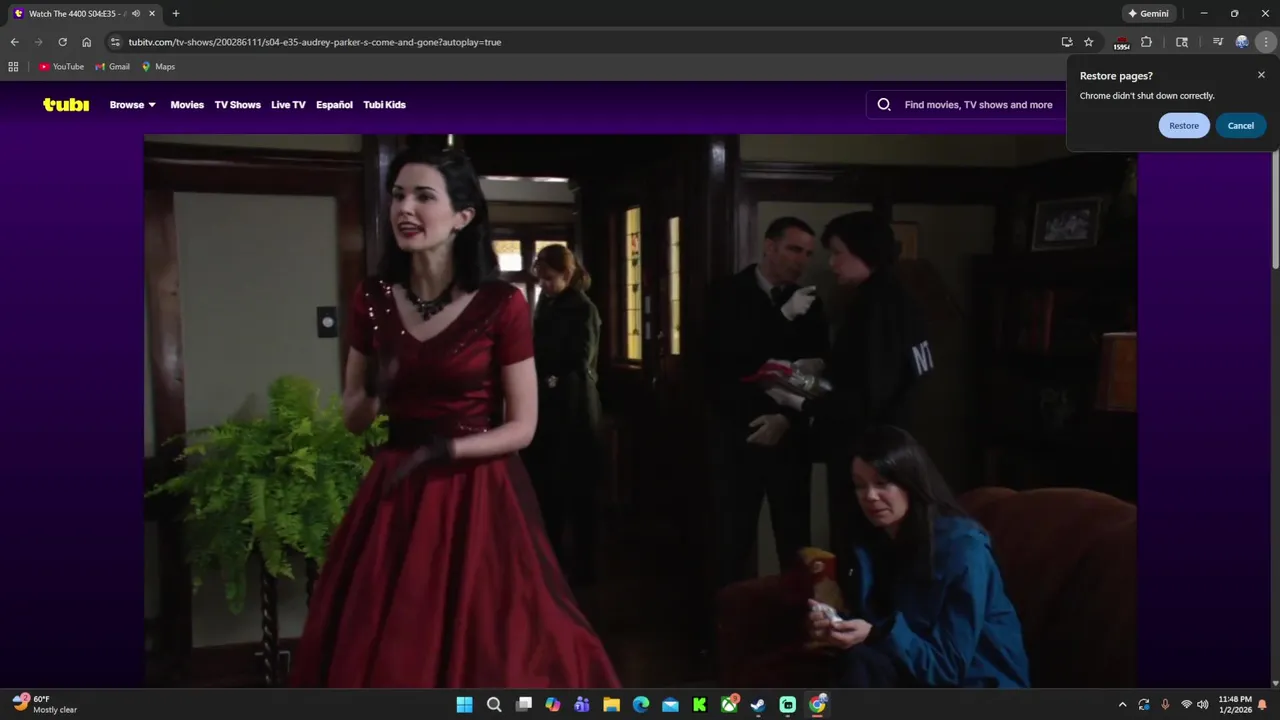Click the Tubi URL in address bar

coord(315,42)
